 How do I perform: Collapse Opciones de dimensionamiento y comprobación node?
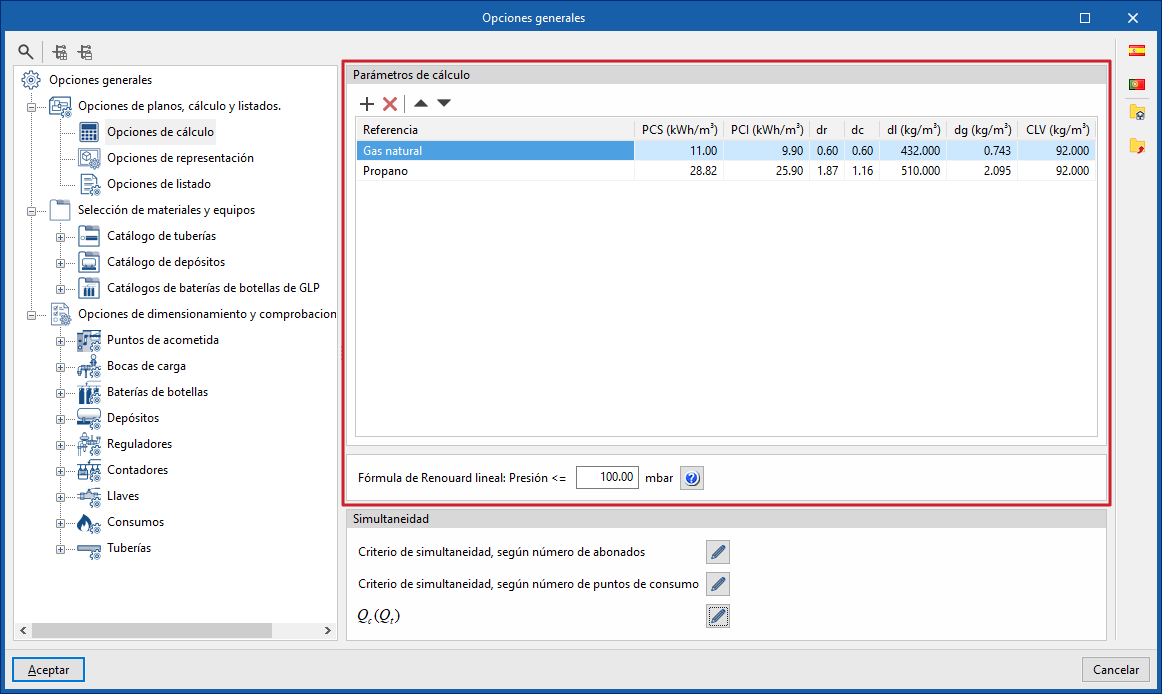coord(31,315)
